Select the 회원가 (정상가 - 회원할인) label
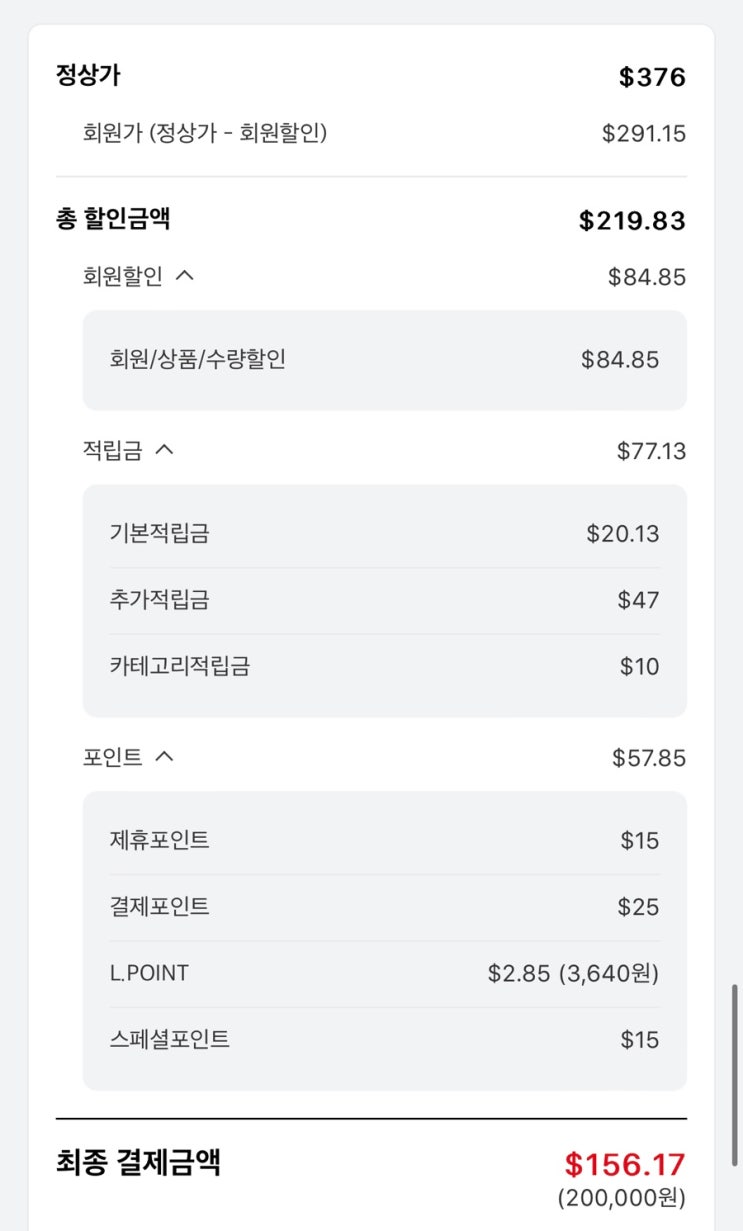Screen dimensions: 743x1231 coord(205,132)
